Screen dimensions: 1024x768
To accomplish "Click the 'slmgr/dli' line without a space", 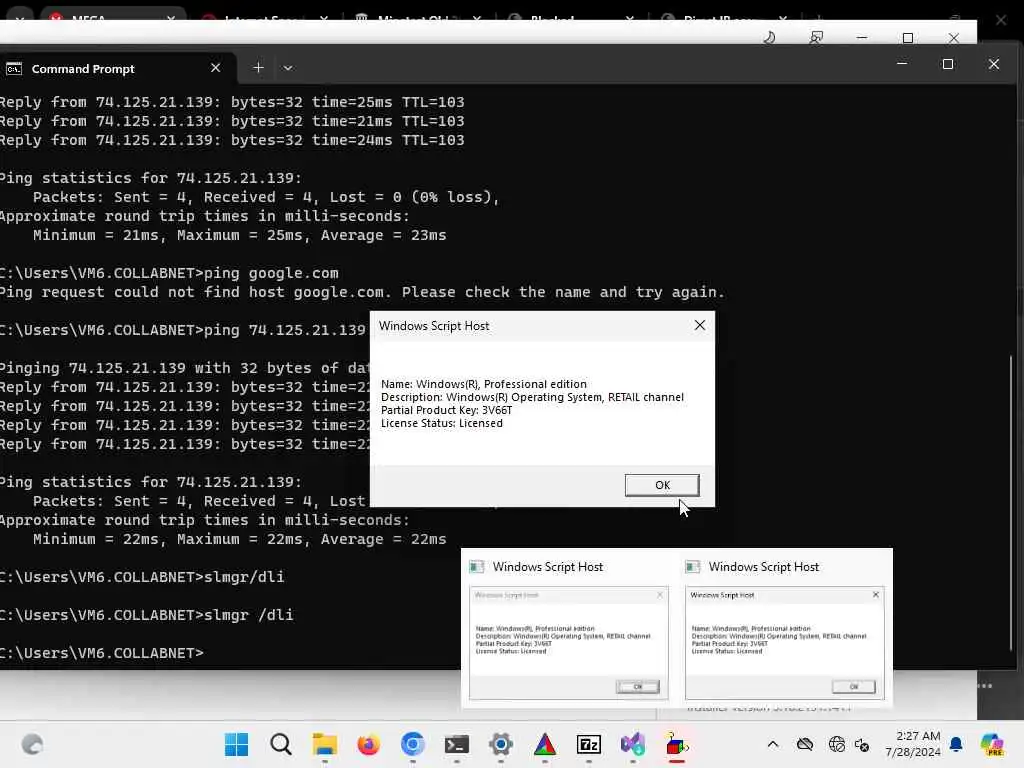I will (x=142, y=577).
